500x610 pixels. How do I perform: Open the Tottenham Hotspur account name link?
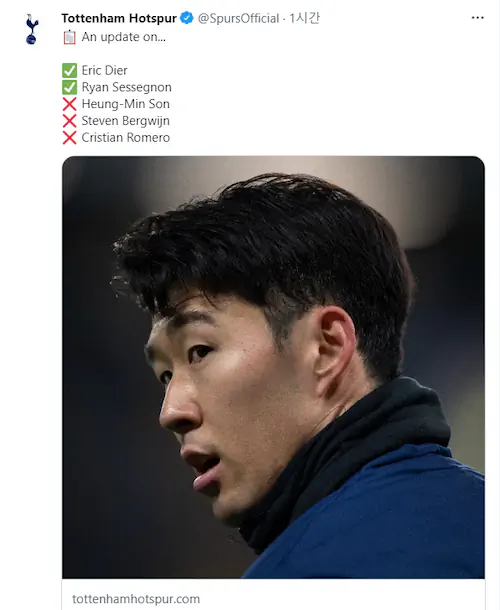pyautogui.click(x=119, y=18)
